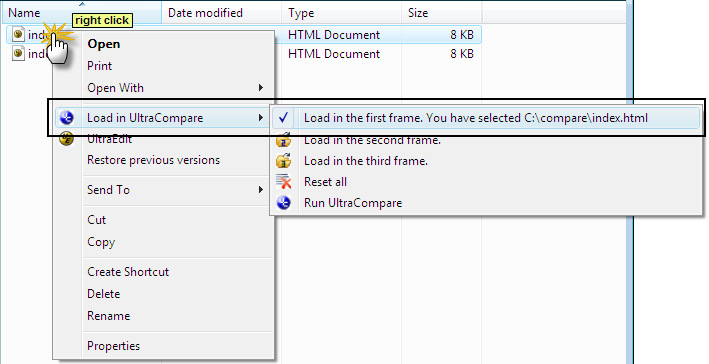Select Restore previous versions
Image resolution: width=709 pixels, height=364 pixels.
[153, 160]
